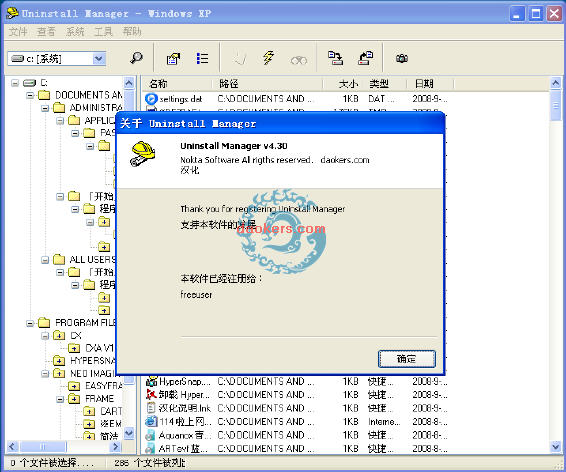The height and width of the screenshot is (472, 566).
Task: Sort by the 类型 column header
Action: (384, 84)
